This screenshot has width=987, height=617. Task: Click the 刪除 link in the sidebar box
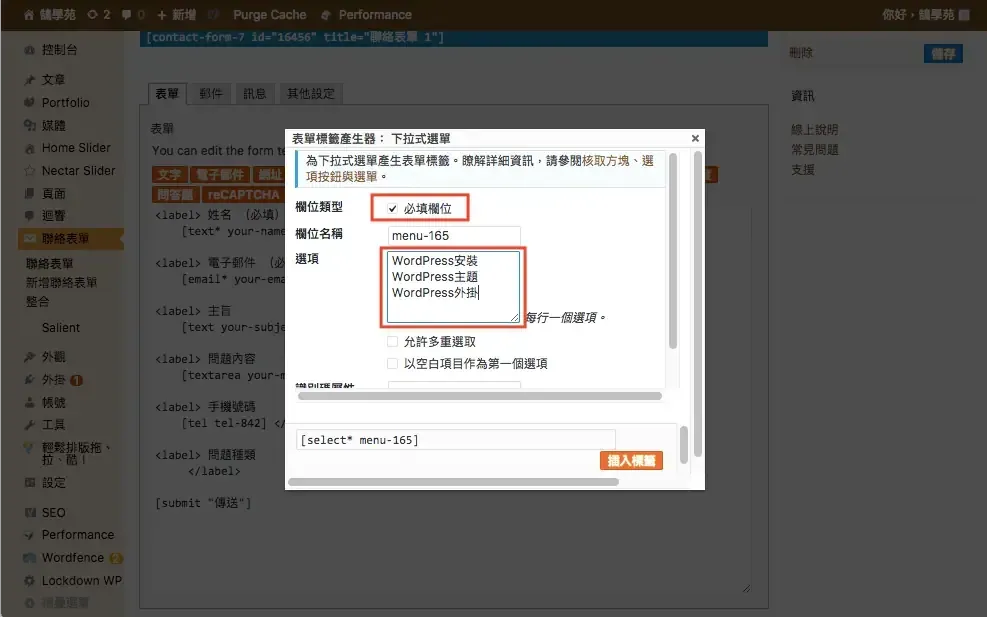point(801,53)
